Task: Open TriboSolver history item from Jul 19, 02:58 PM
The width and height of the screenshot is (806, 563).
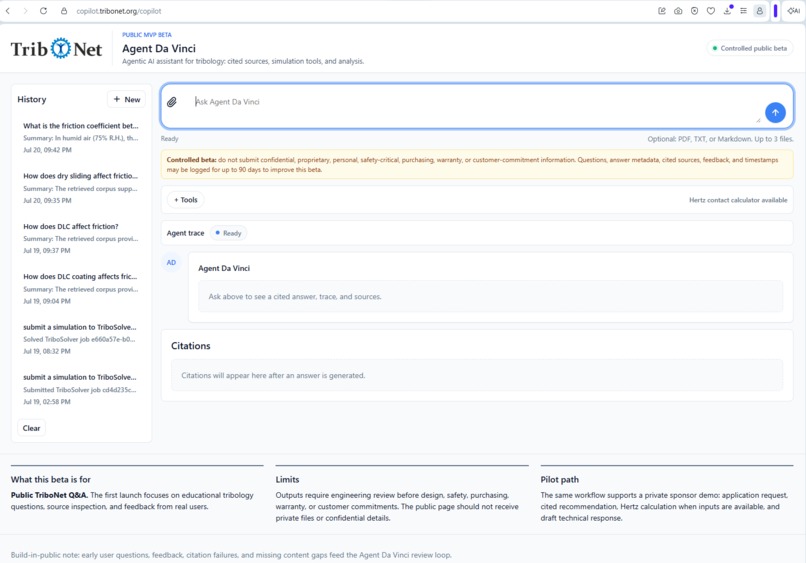Action: pos(81,389)
